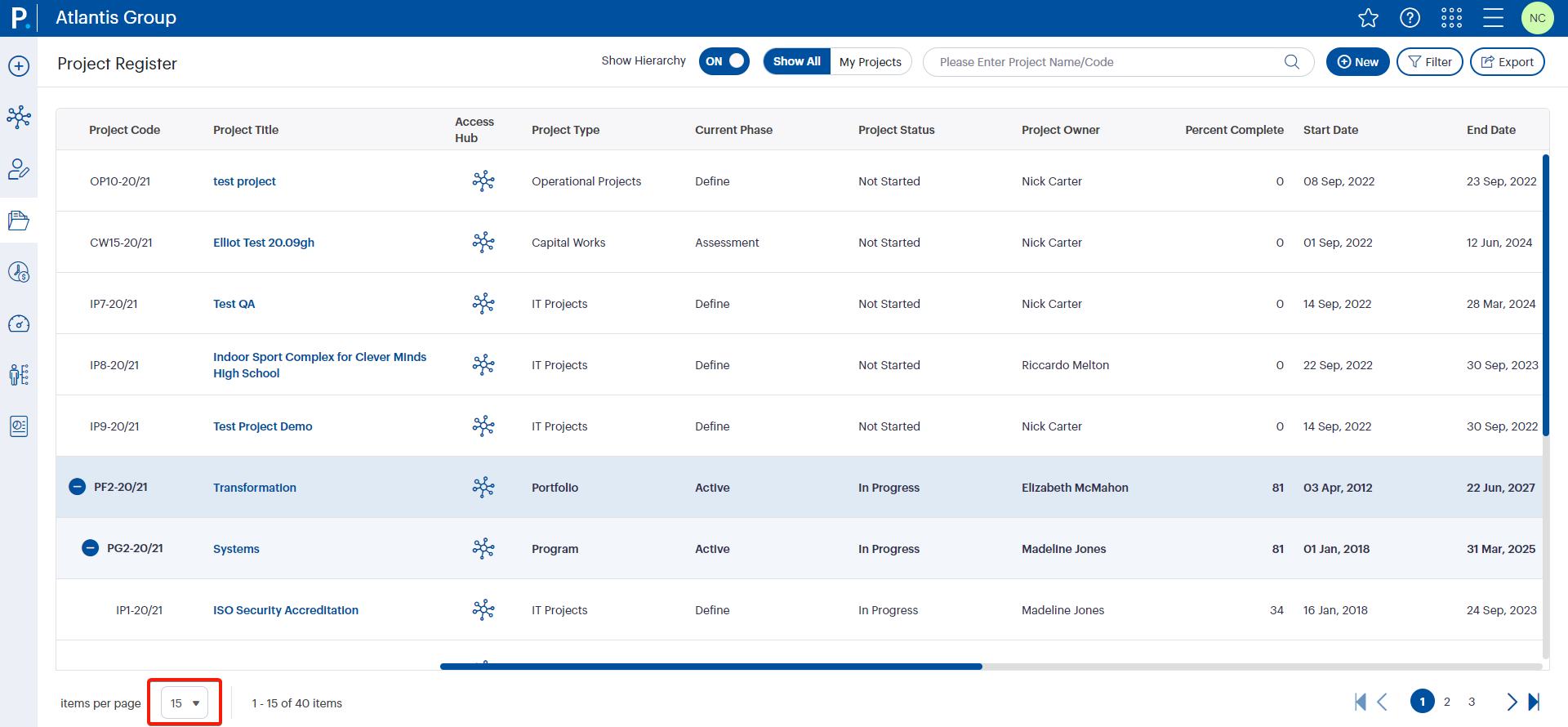Sort by Project Title column header
This screenshot has width=1568, height=727.
tap(246, 130)
